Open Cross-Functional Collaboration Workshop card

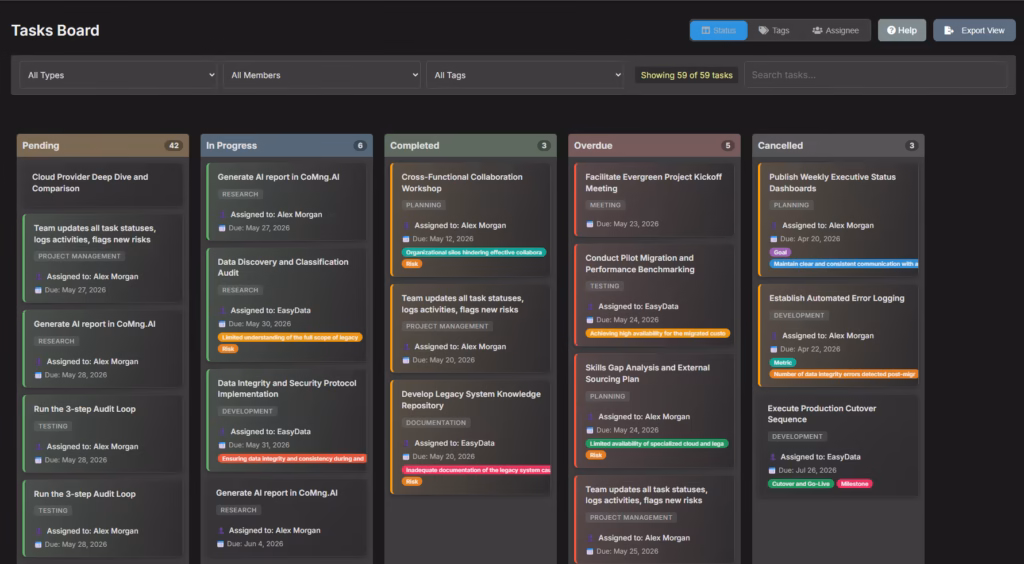(x=470, y=220)
